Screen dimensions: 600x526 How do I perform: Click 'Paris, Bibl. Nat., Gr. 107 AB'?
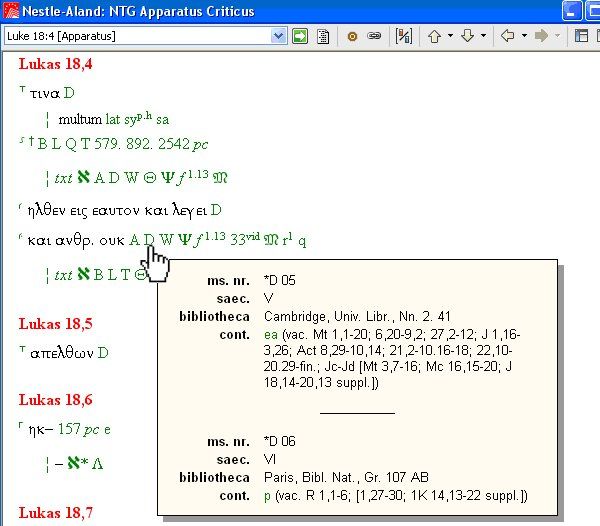pos(346,477)
